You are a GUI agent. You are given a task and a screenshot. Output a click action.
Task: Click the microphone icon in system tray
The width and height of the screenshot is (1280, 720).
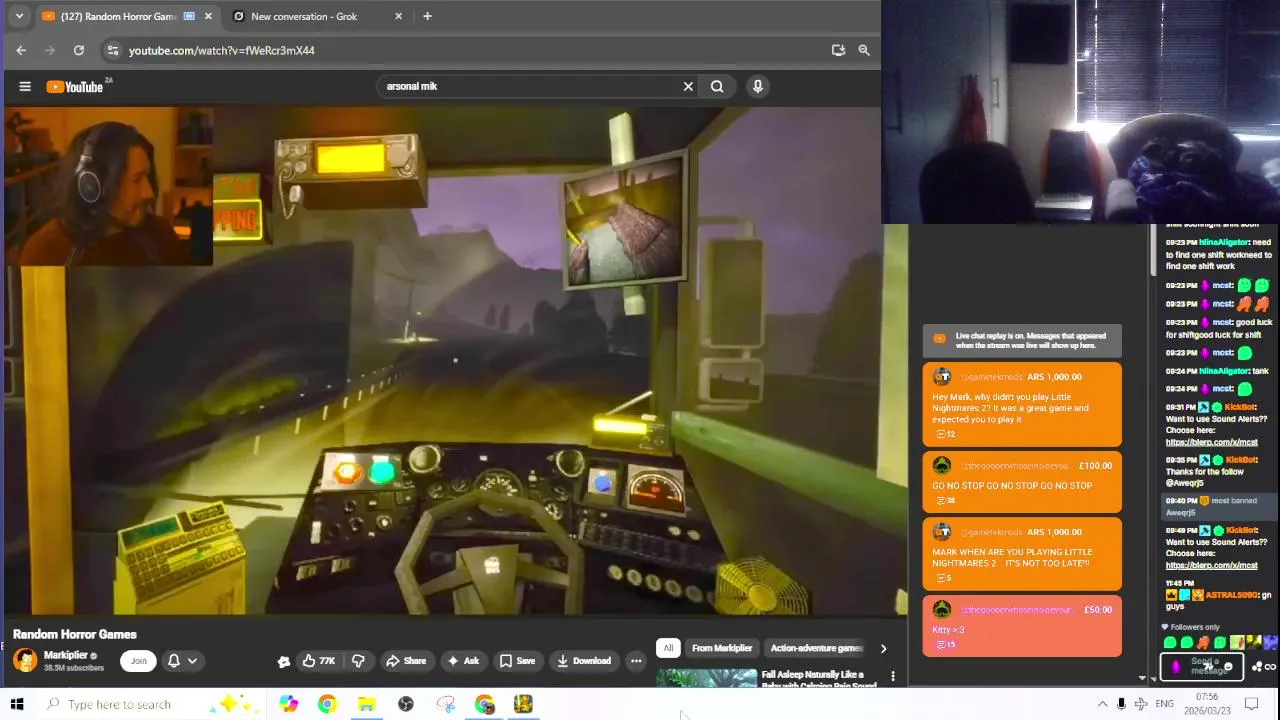[1121, 704]
